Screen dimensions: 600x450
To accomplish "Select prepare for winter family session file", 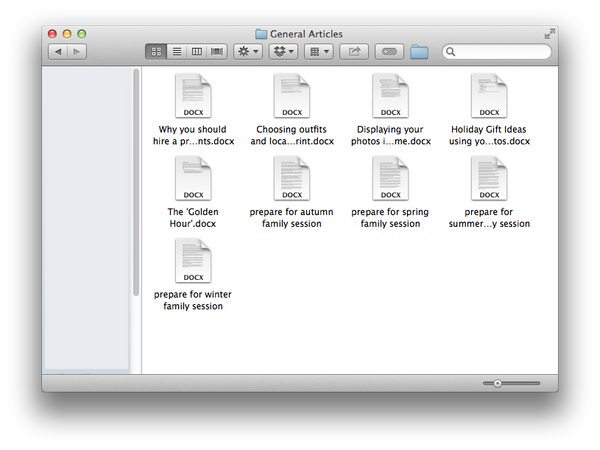I will point(192,263).
